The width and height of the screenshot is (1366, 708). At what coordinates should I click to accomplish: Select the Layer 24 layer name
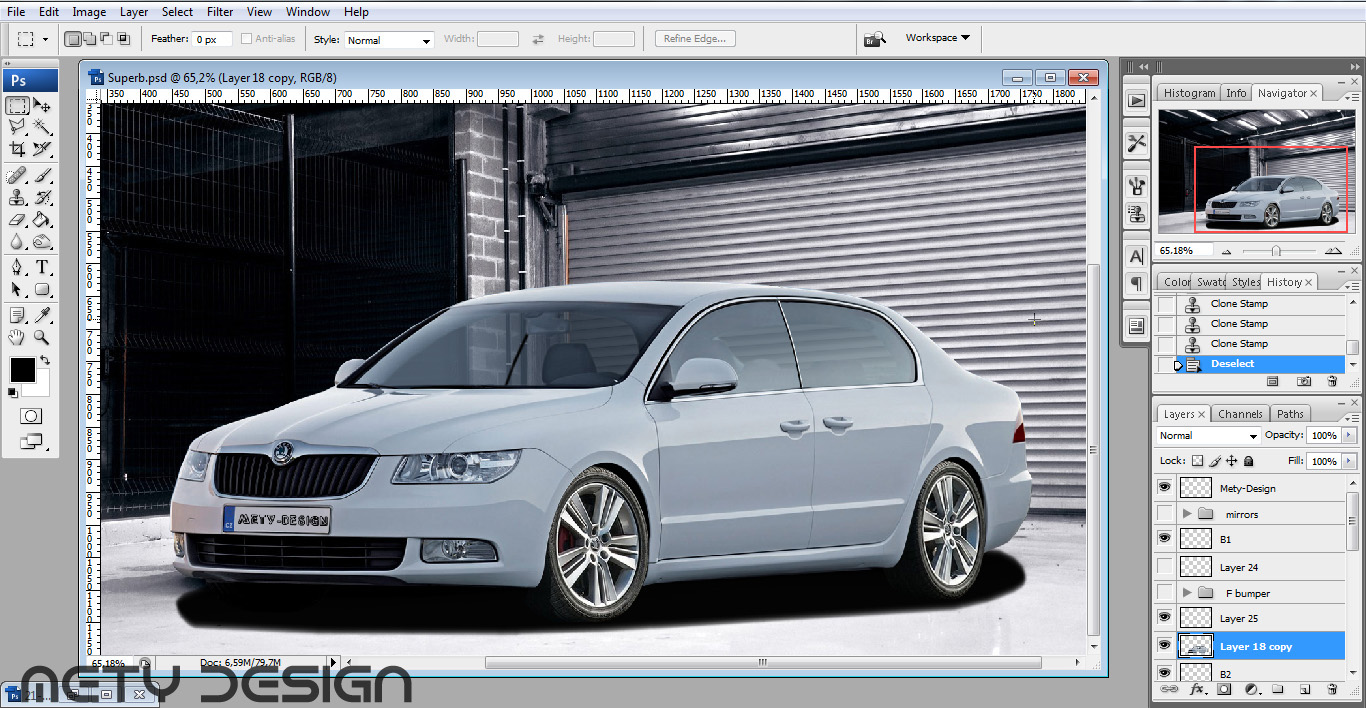[1239, 568]
